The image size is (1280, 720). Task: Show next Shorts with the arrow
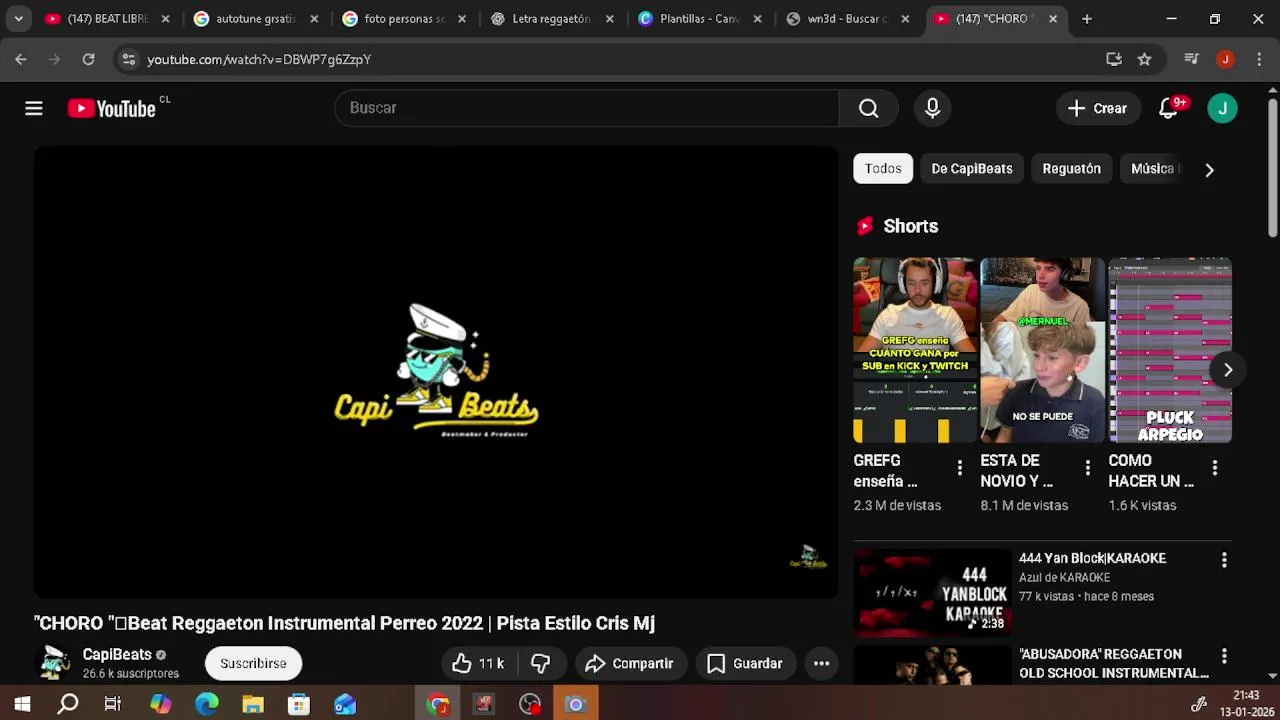coord(1227,370)
